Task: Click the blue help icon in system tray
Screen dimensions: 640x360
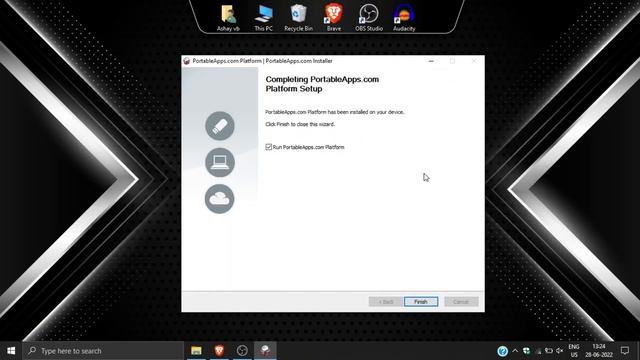Action: tap(502, 351)
